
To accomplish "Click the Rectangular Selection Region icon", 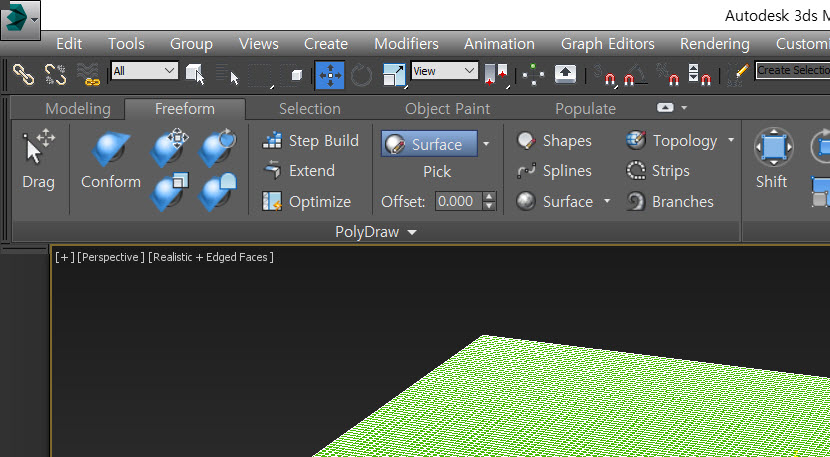I will [260, 76].
